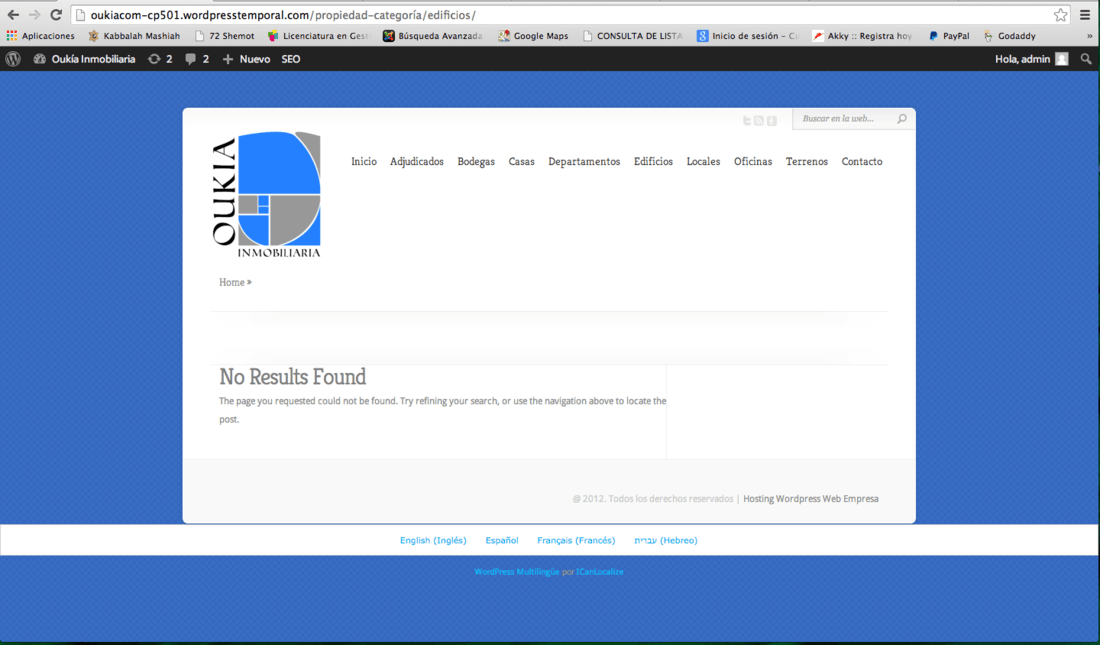This screenshot has width=1100, height=645.
Task: Show more bookmarks with the overflow chevron
Action: [1089, 36]
